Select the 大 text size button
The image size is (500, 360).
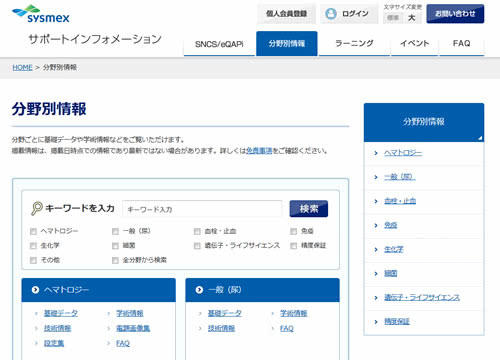(412, 18)
